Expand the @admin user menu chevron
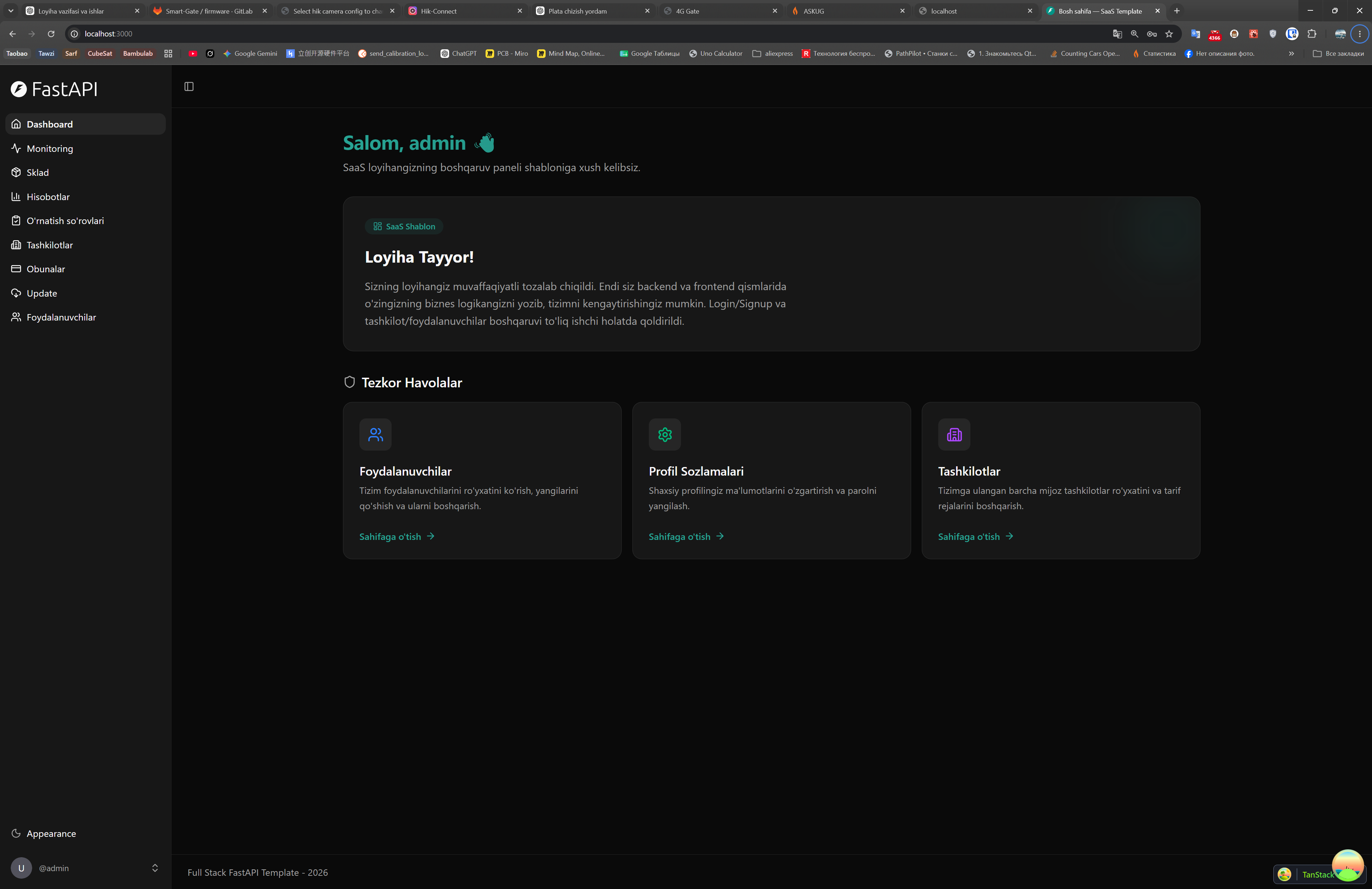This screenshot has width=1372, height=889. pos(154,868)
